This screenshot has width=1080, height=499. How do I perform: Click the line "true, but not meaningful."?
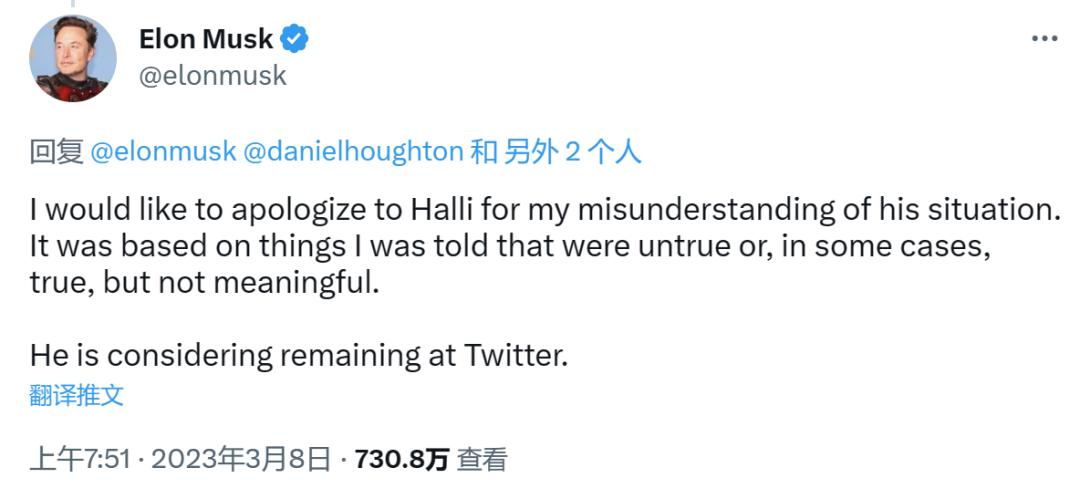[205, 282]
